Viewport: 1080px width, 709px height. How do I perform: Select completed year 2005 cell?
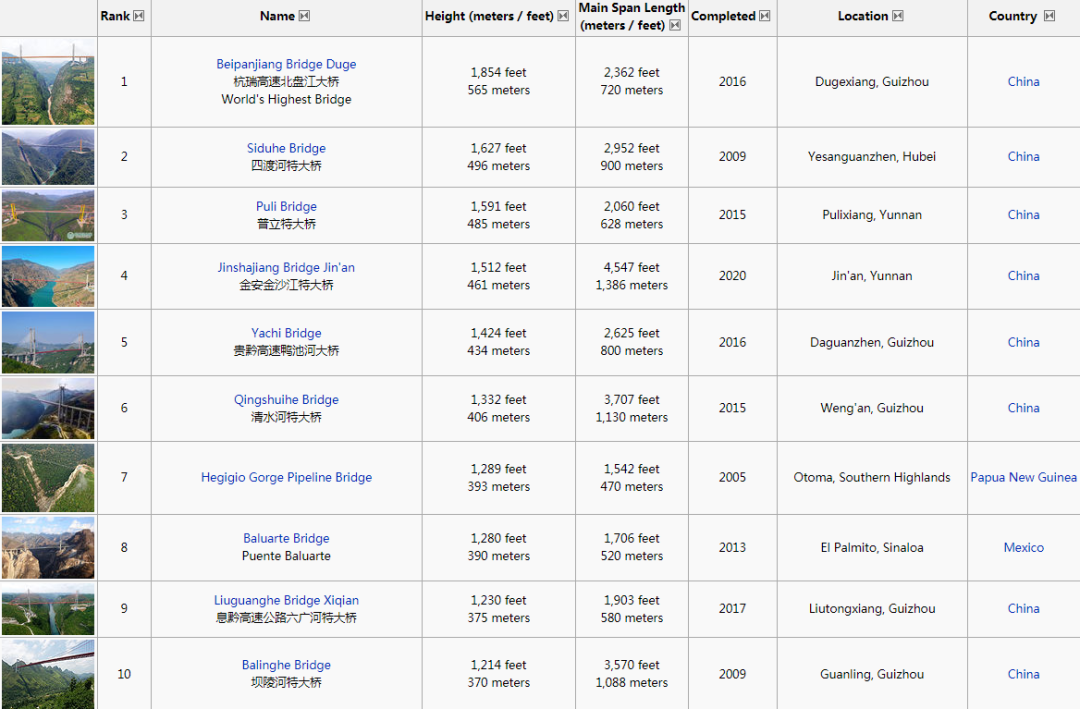732,477
